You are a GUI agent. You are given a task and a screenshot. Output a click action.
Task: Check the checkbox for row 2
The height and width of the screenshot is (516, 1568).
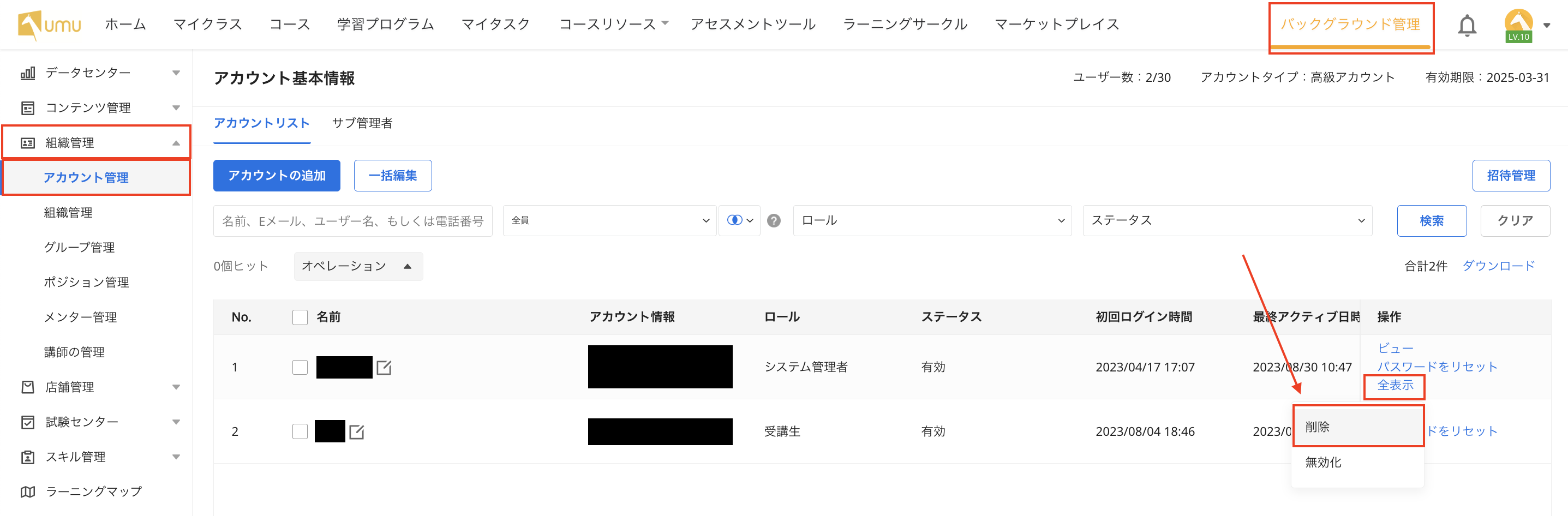coord(300,431)
